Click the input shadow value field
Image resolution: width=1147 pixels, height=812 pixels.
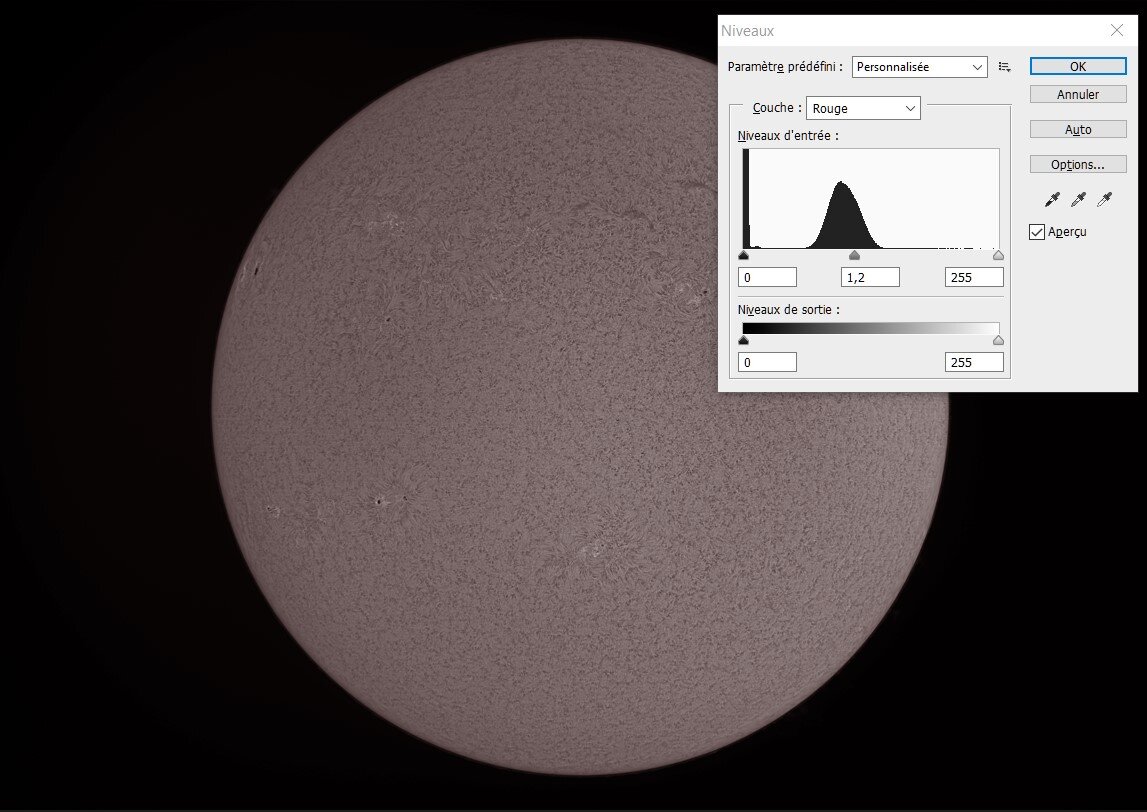click(767, 277)
